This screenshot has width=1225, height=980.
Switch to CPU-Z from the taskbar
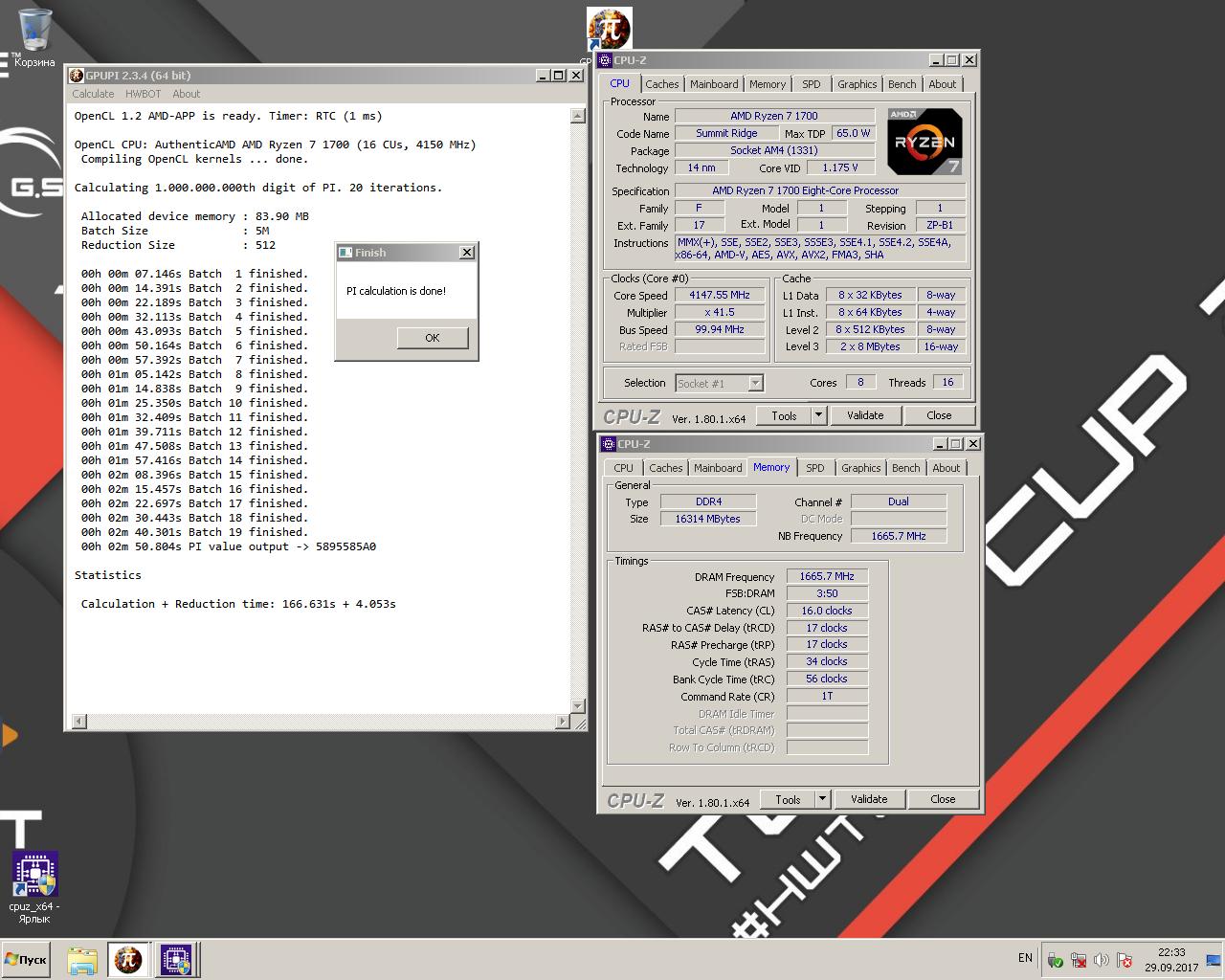[175, 959]
